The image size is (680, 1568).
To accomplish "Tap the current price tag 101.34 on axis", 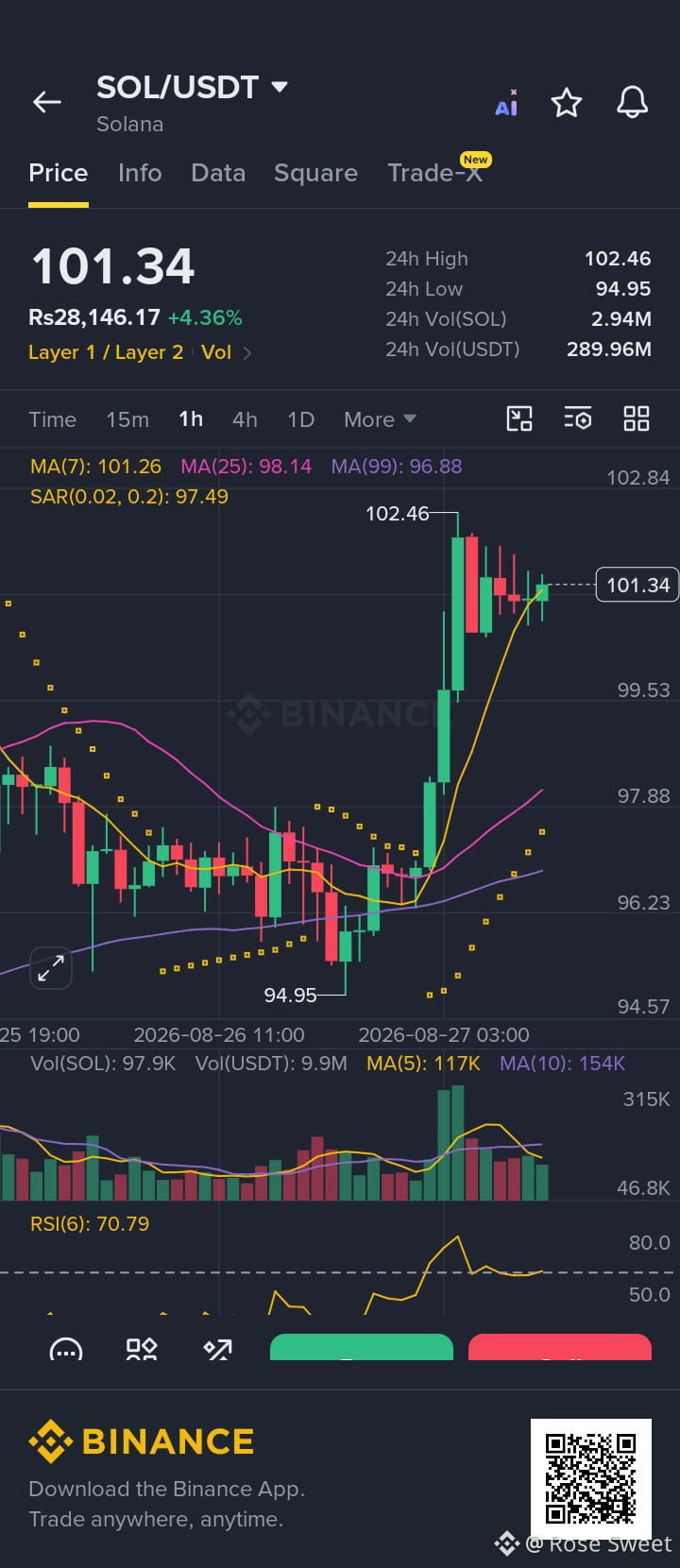I will click(637, 586).
